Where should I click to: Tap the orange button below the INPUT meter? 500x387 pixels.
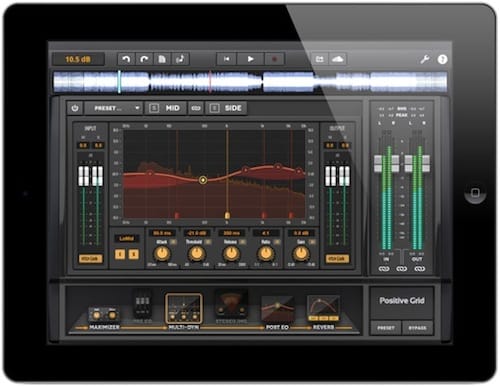(90, 258)
